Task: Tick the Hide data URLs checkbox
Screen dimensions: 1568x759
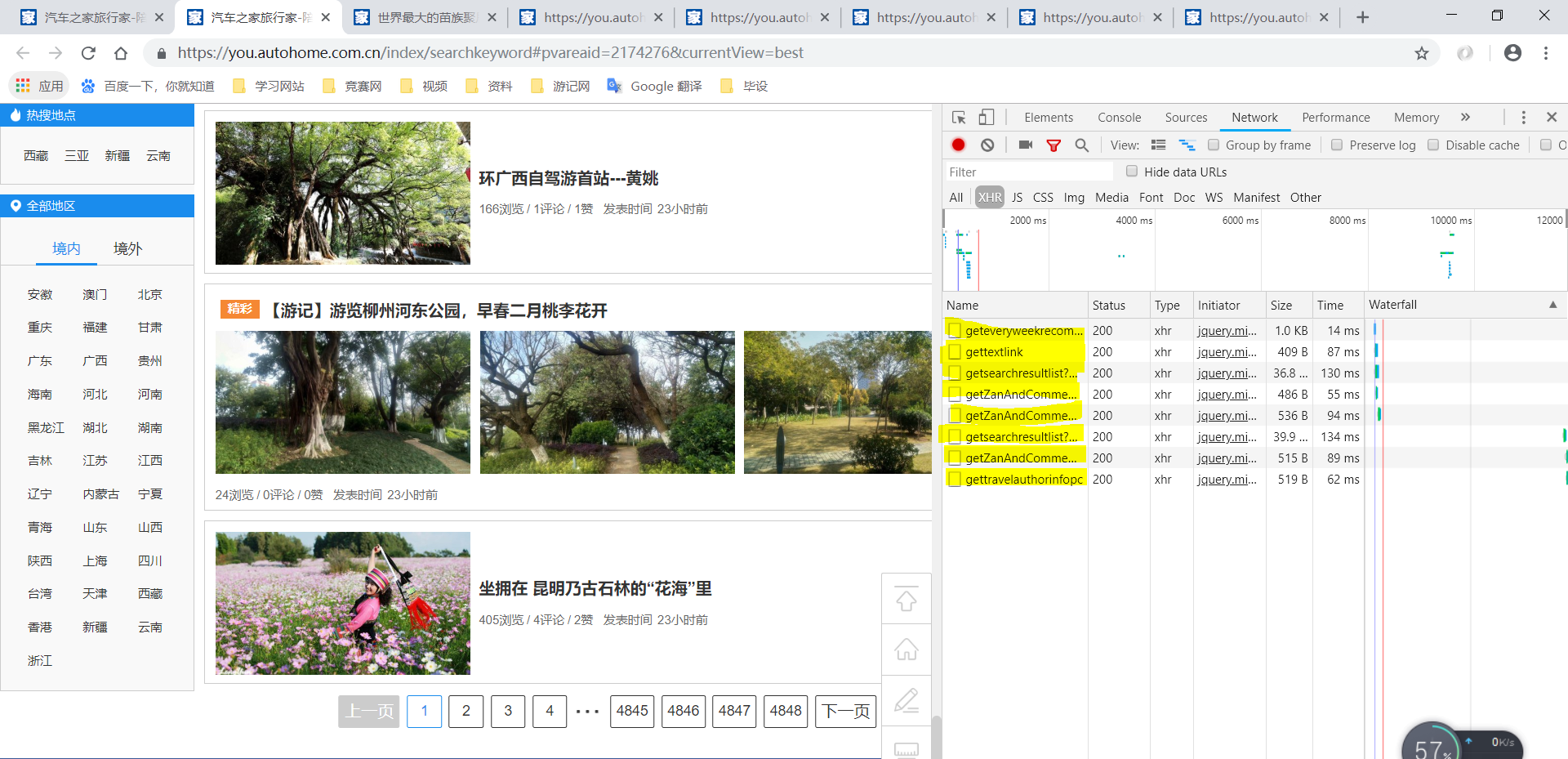Action: pos(1132,172)
